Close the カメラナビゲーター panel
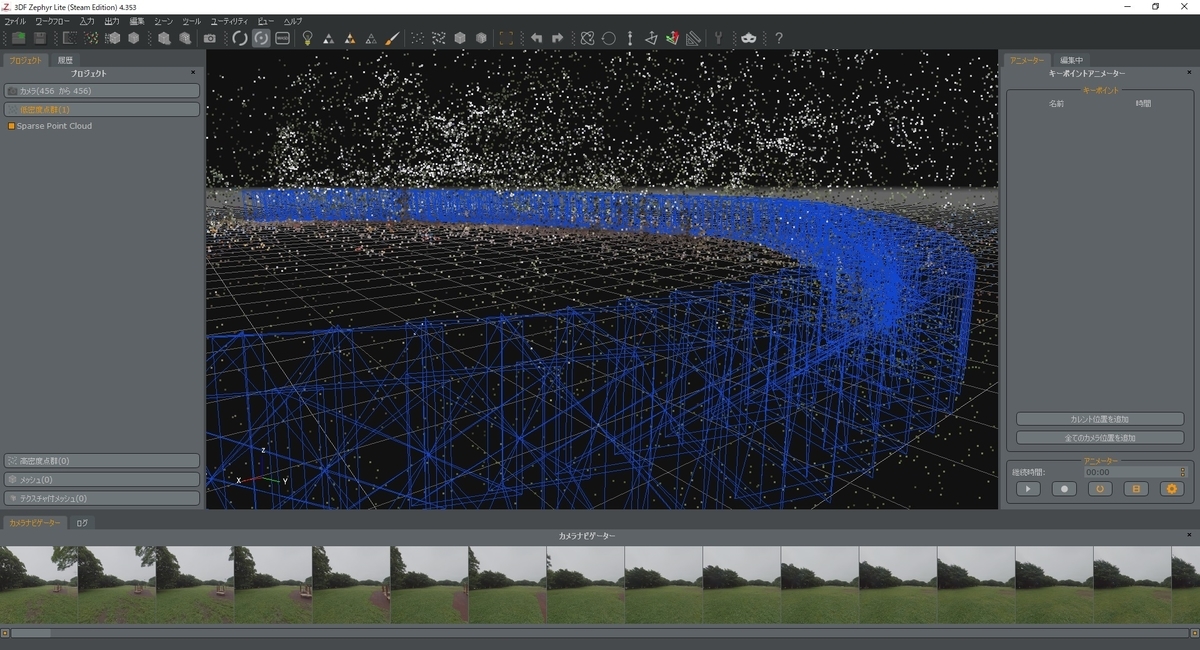This screenshot has height=650, width=1200. (x=1189, y=535)
